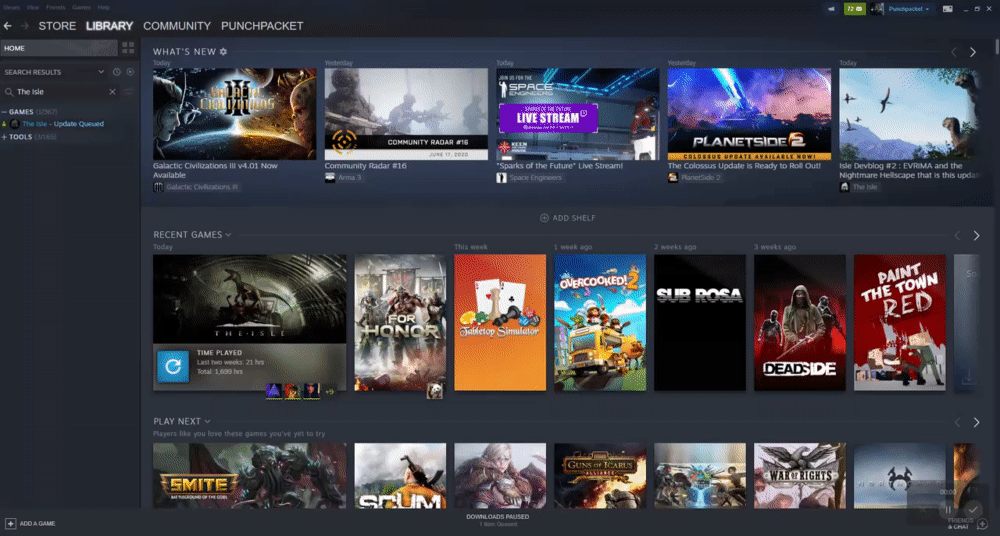The height and width of the screenshot is (536, 1000).
Task: Open announcements megaphone icon
Action: (x=831, y=9)
